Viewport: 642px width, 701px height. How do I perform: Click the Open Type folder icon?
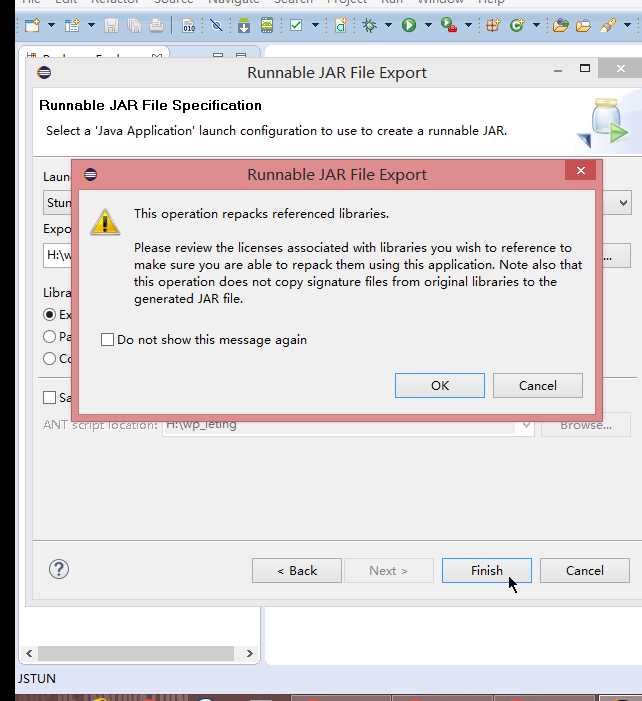click(561, 25)
